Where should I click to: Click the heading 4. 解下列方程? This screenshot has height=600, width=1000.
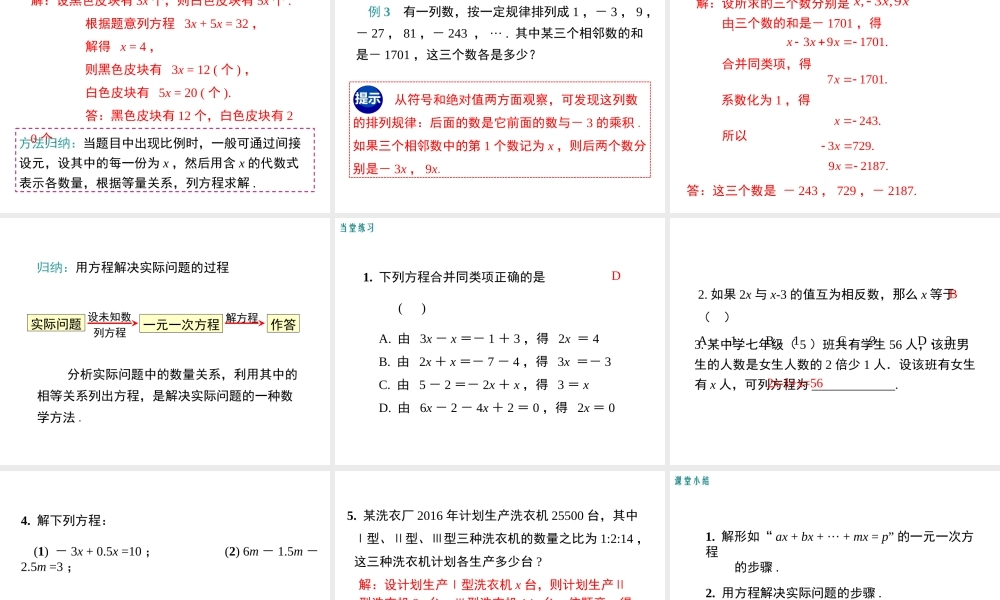pyautogui.click(x=64, y=521)
